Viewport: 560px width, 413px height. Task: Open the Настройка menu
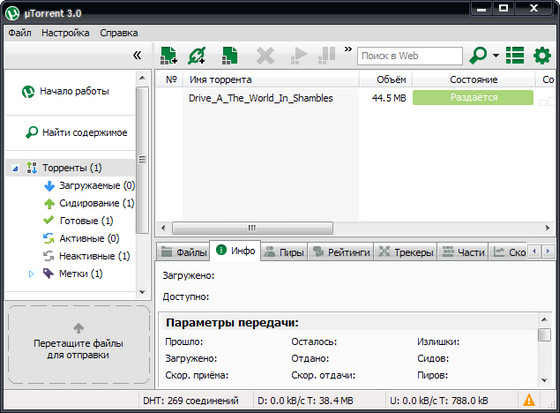pyautogui.click(x=65, y=33)
